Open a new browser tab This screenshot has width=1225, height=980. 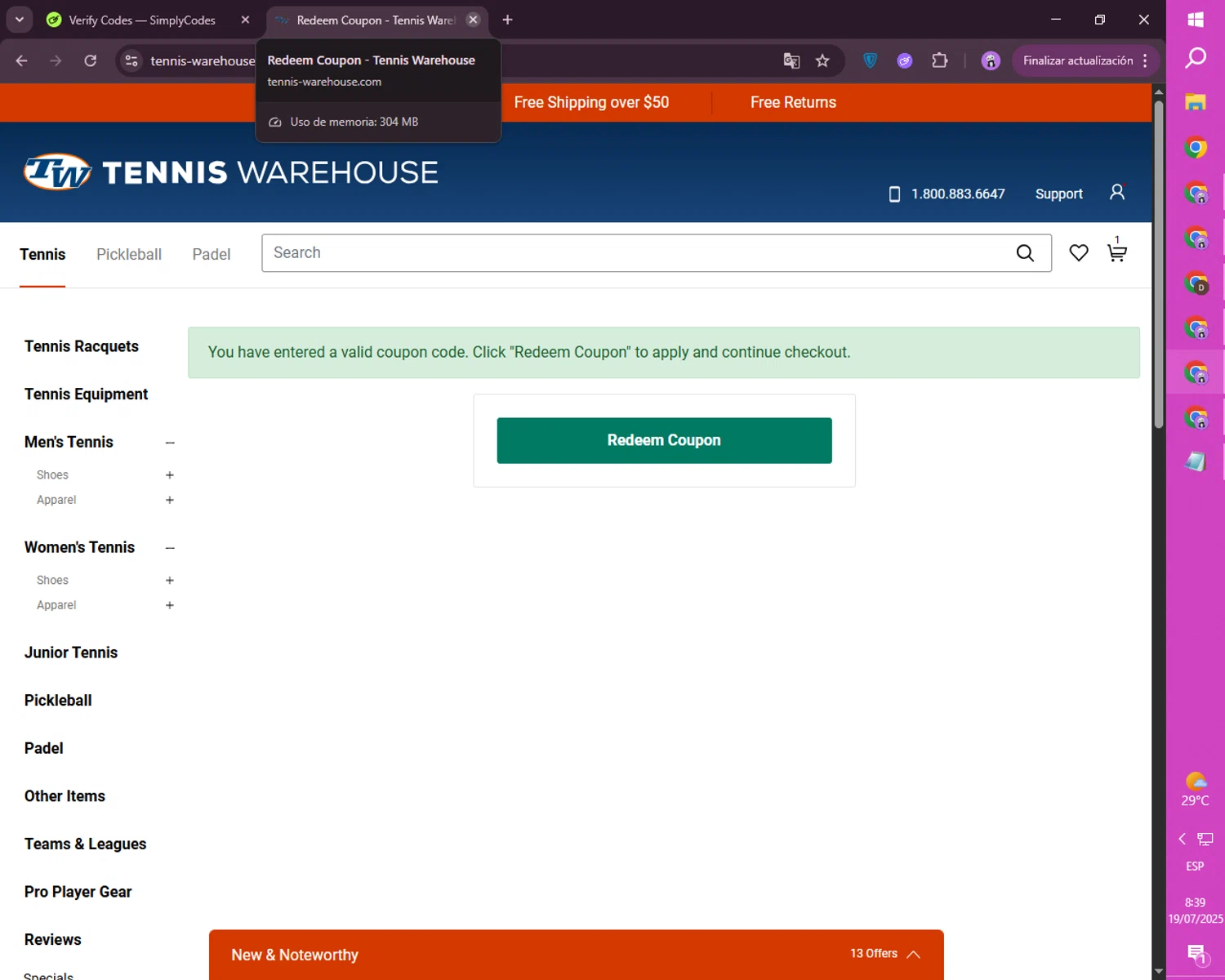507,20
